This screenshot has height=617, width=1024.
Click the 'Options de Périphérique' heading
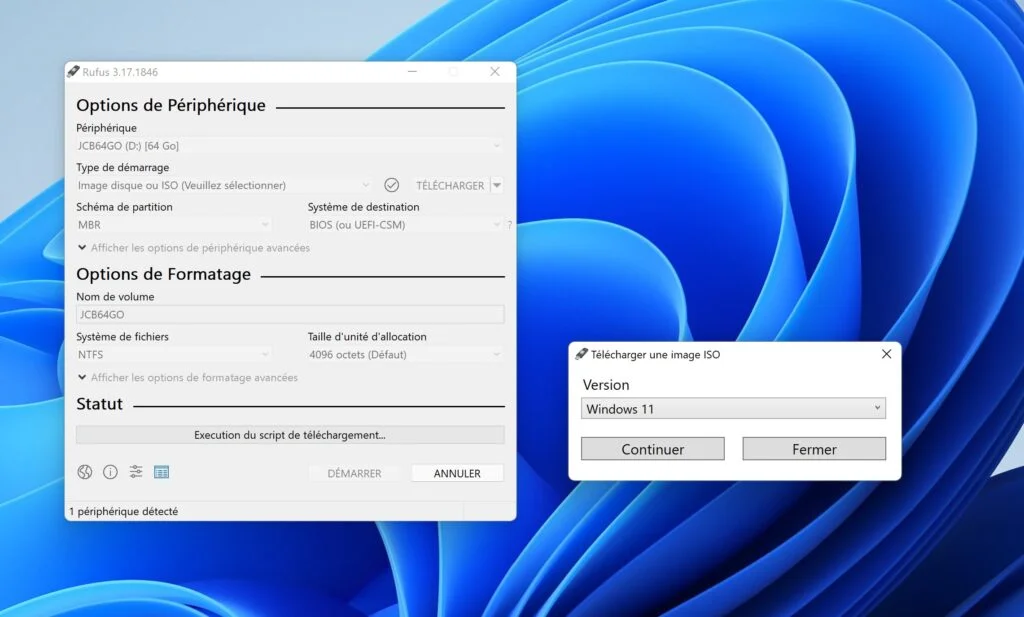point(171,105)
